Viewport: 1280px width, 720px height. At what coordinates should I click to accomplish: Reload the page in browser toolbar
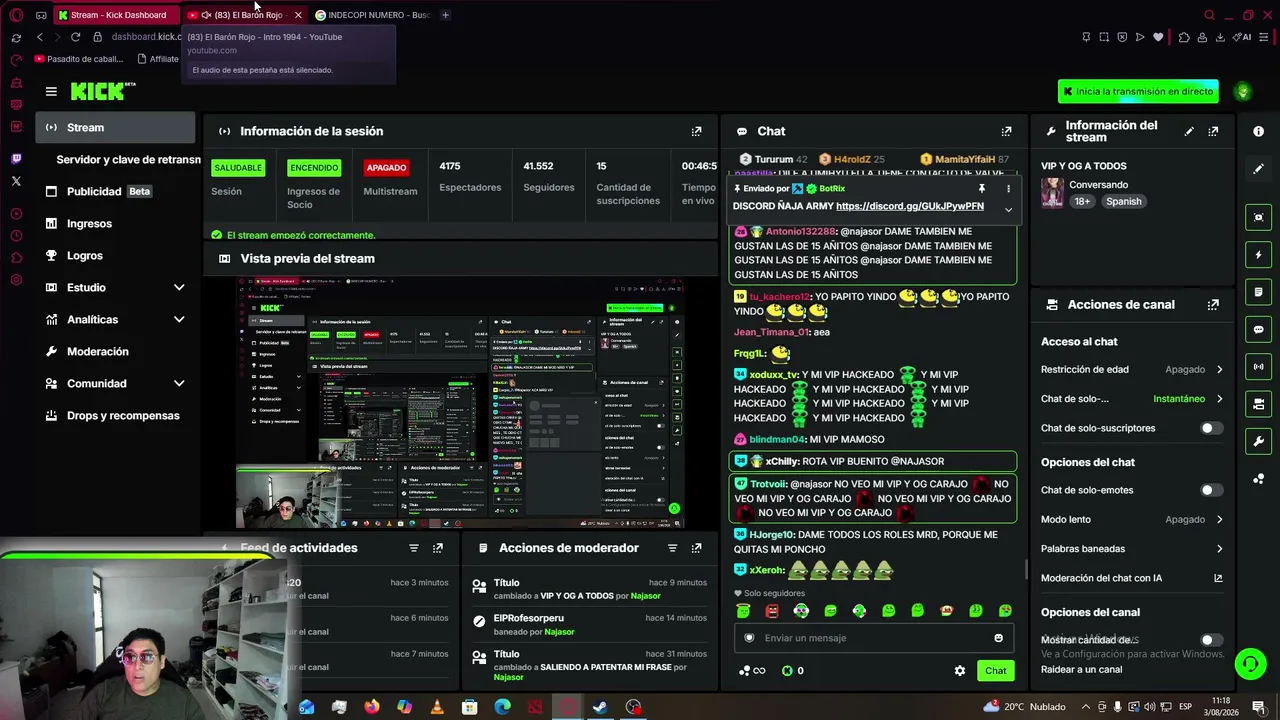coord(75,37)
